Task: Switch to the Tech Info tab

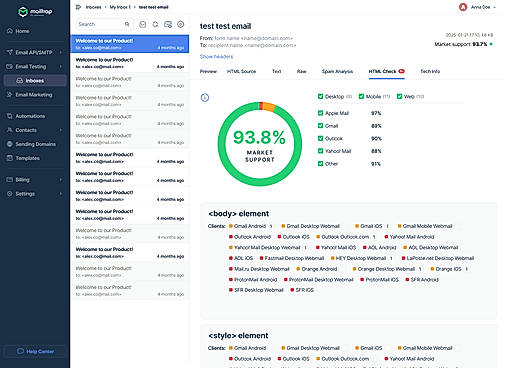Action: [x=430, y=71]
